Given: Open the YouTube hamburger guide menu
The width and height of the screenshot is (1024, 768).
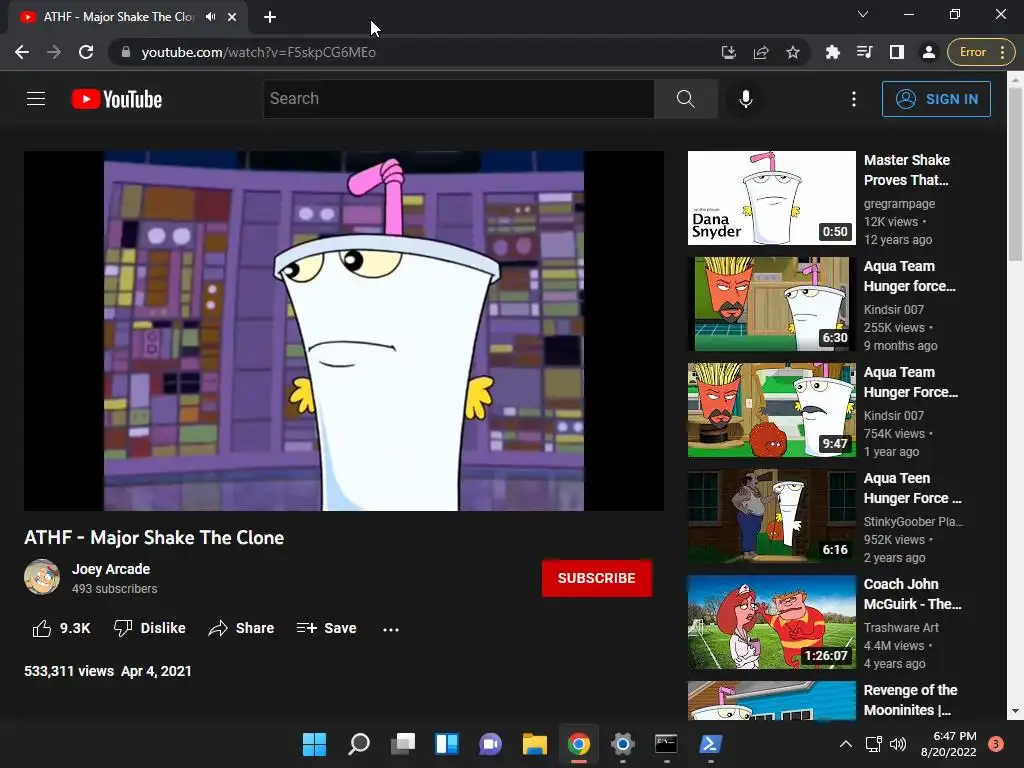Looking at the screenshot, I should point(36,99).
